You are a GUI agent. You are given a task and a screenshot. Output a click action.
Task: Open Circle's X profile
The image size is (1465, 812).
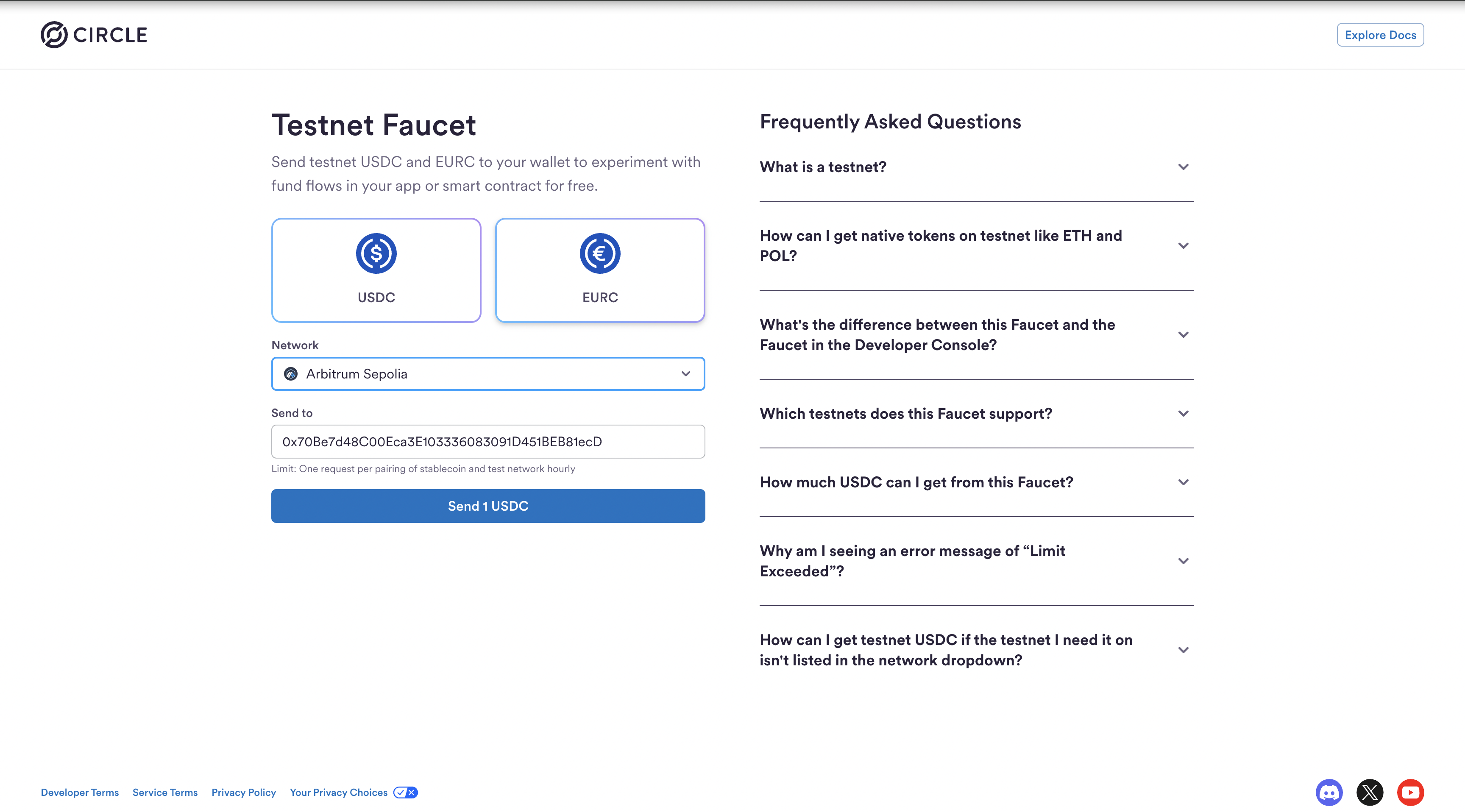[1370, 792]
